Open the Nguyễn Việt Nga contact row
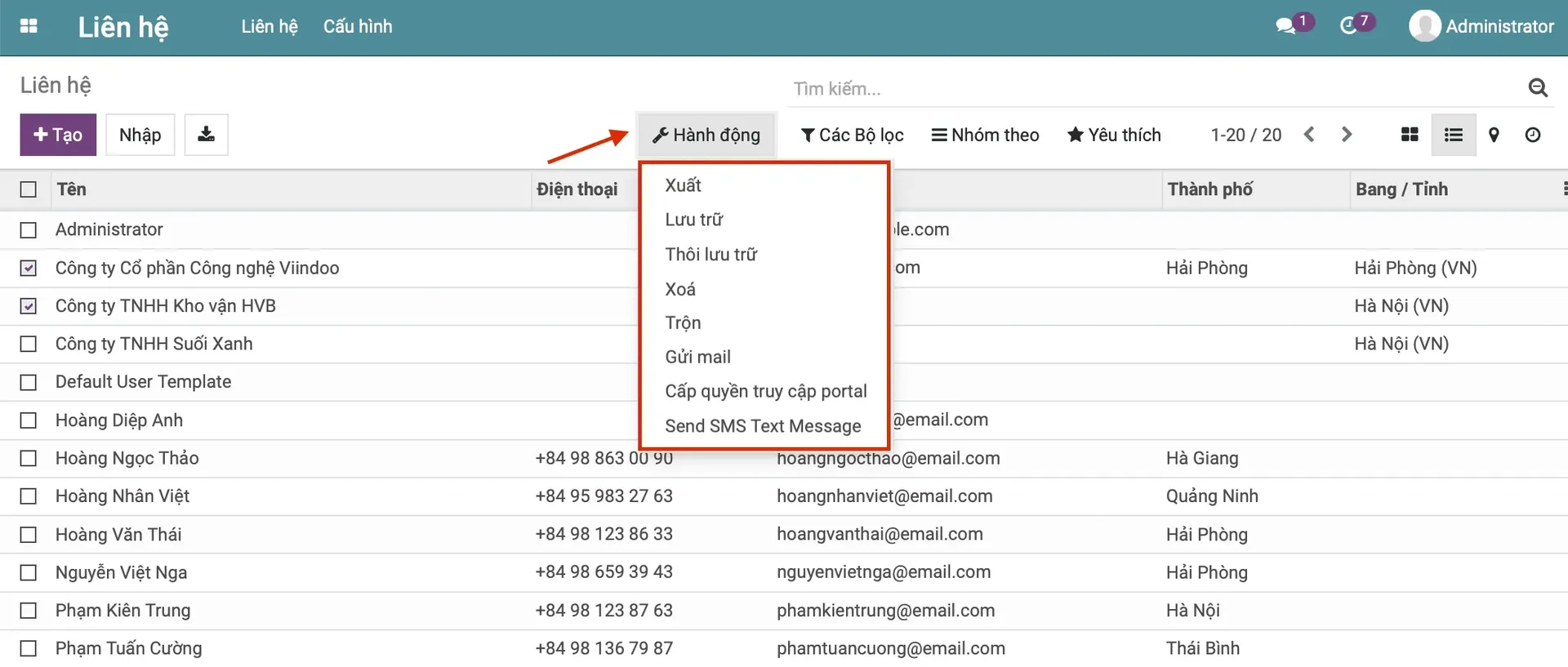Screen dimensions: 1568x667 click(x=784, y=572)
